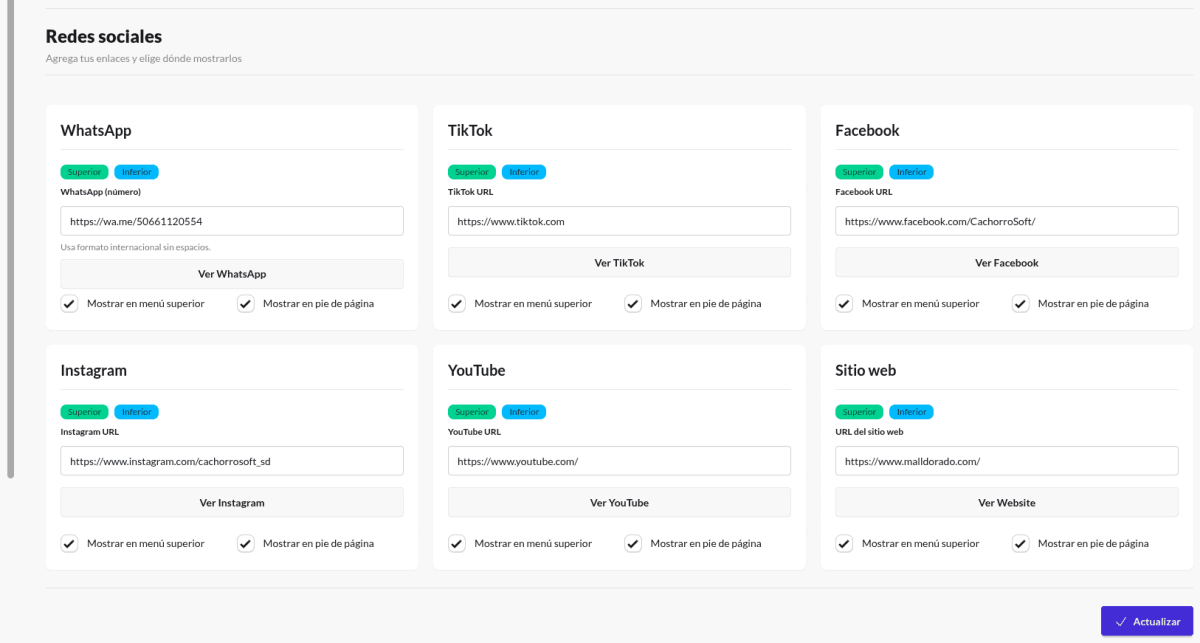Click the "Ver TikTok" button
Screen dimensions: 1200x643
coord(619,262)
